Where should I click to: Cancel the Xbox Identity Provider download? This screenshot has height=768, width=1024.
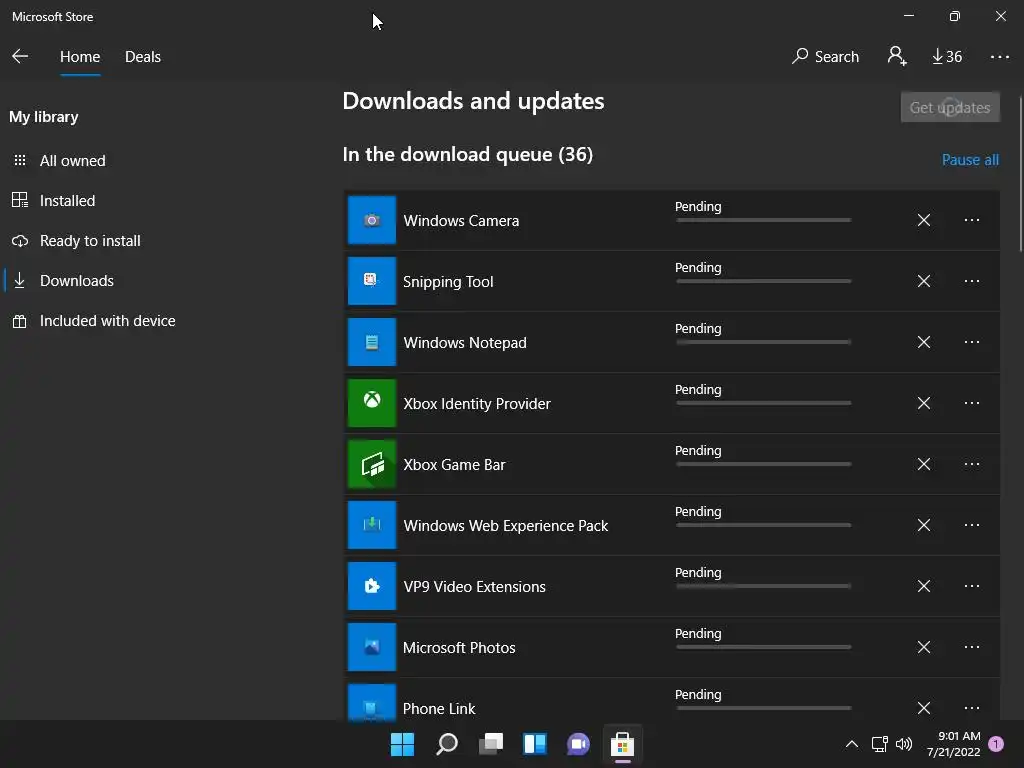[x=923, y=403]
